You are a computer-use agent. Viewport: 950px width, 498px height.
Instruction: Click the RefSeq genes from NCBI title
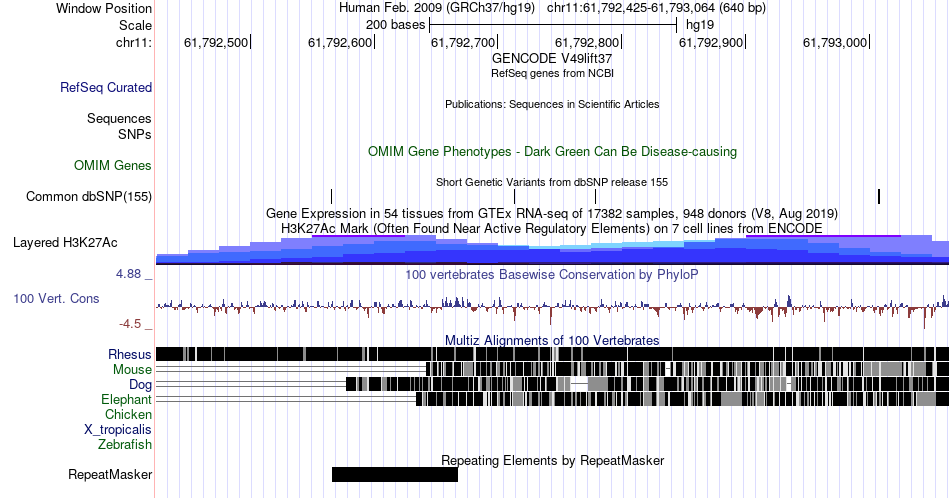tap(552, 73)
